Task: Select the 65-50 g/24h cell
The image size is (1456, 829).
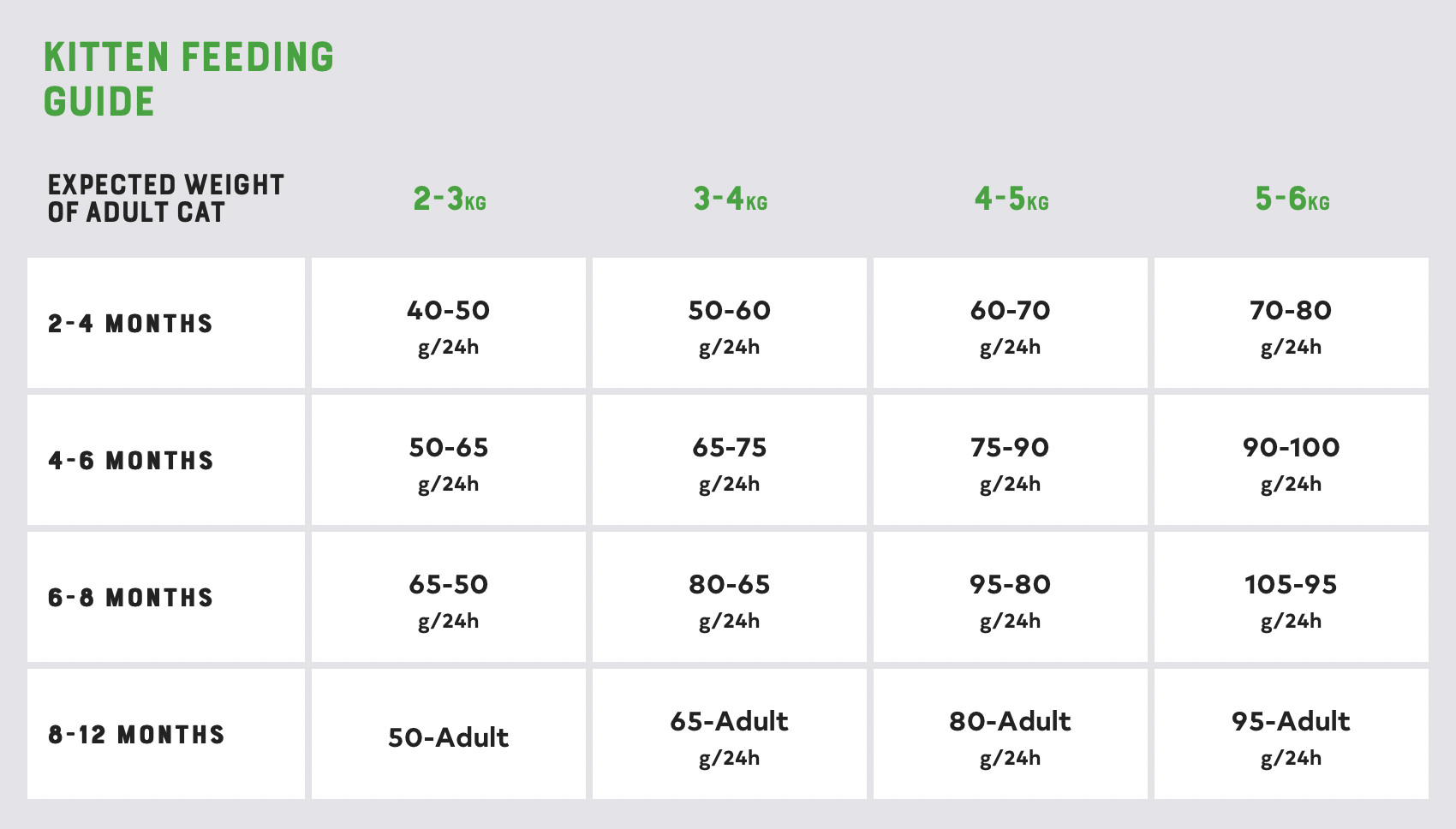Action: (x=449, y=597)
